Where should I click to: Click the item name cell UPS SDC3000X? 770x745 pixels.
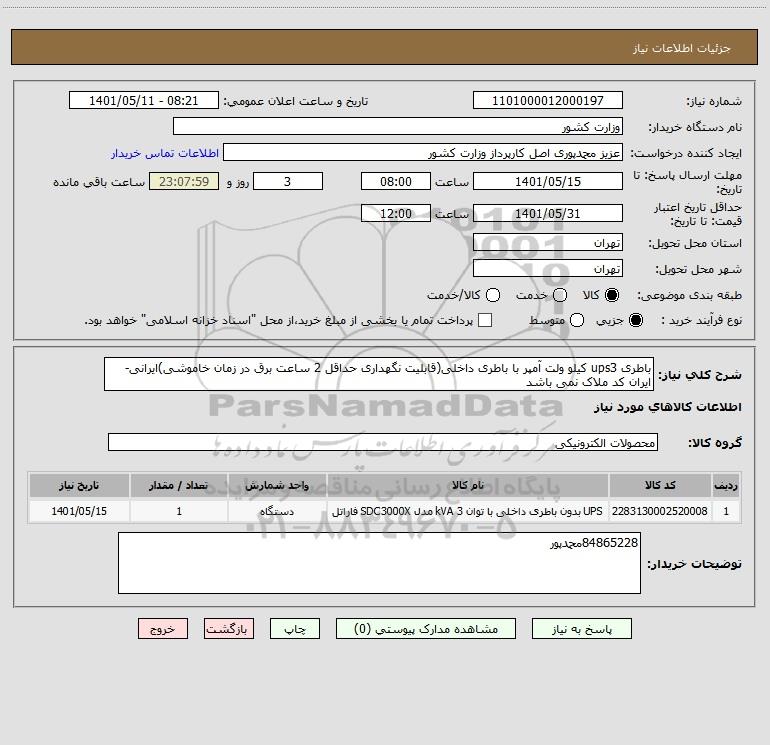pos(468,511)
